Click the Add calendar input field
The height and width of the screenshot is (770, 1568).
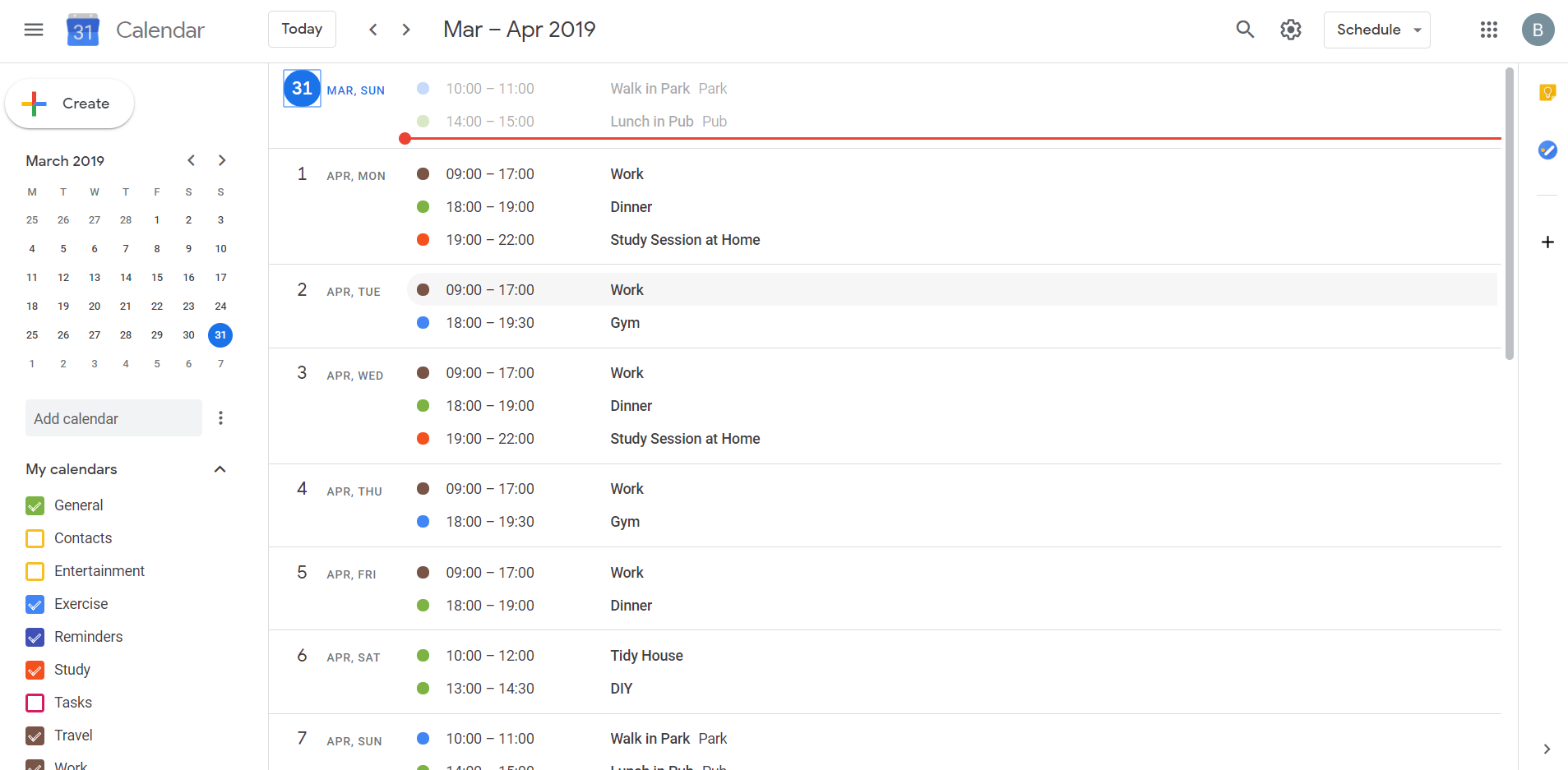click(x=113, y=418)
